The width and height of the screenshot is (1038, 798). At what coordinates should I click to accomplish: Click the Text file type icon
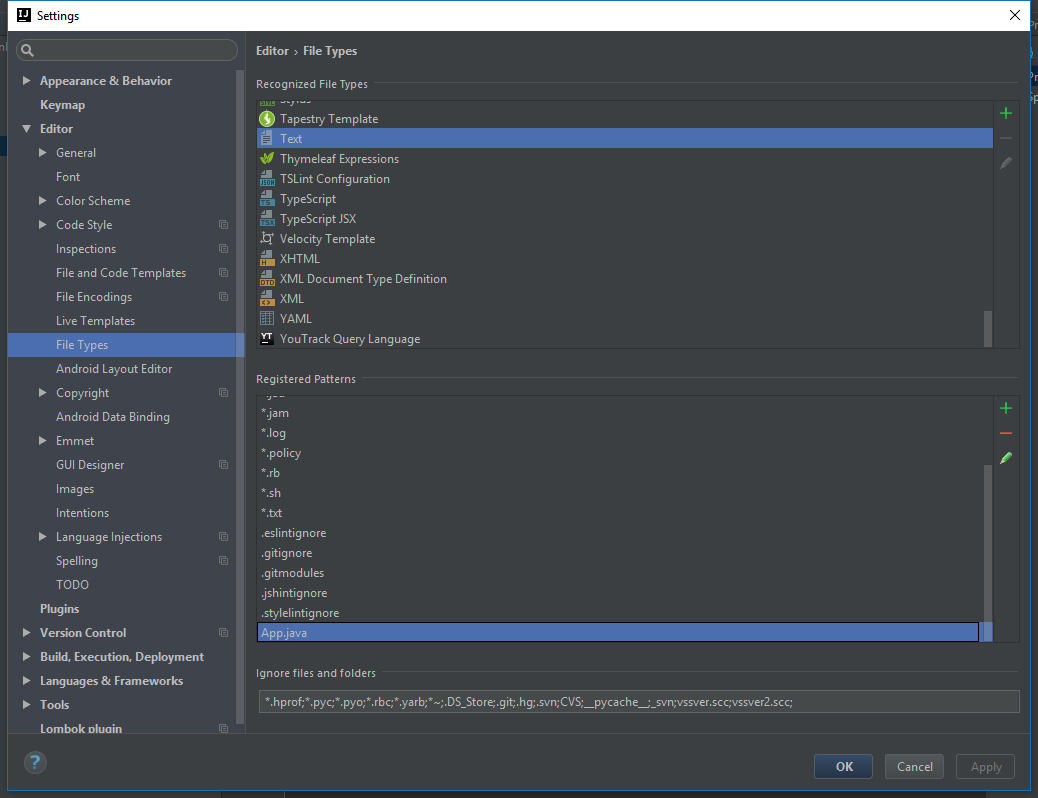(267, 138)
